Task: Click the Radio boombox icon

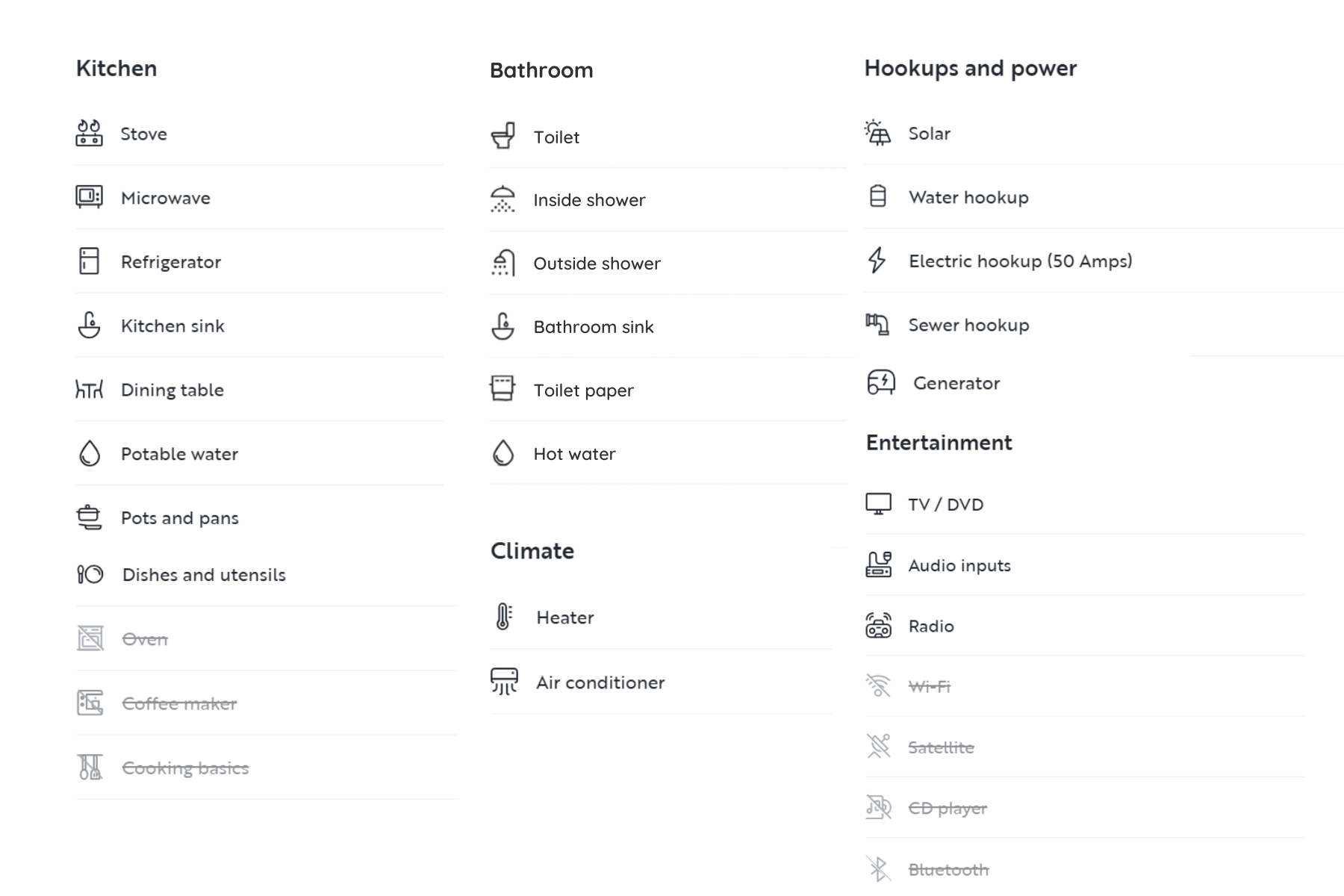Action: pos(879,626)
